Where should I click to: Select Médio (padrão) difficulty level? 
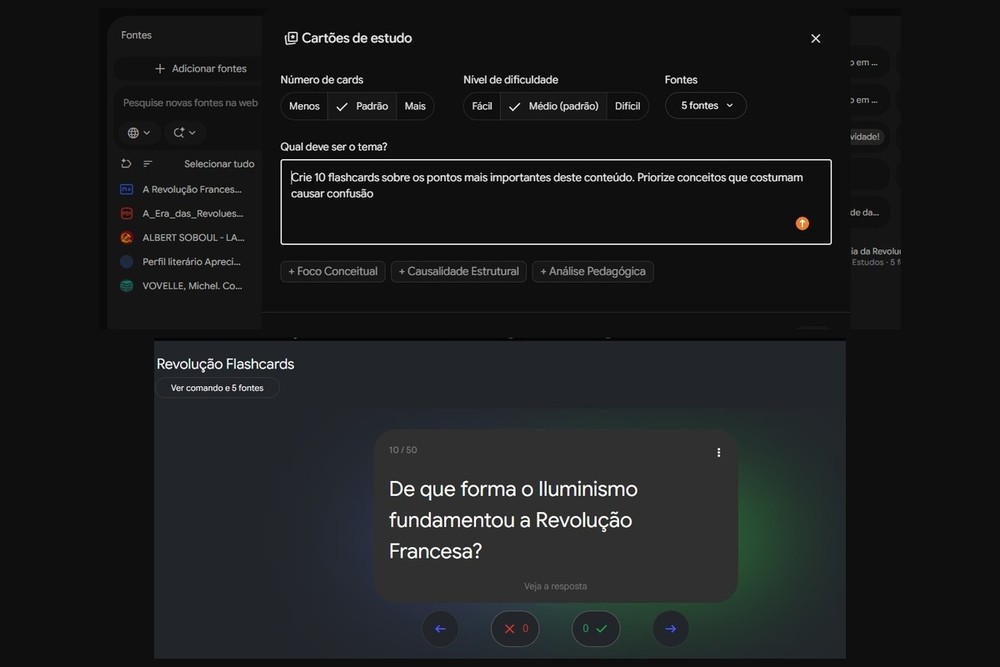554,106
